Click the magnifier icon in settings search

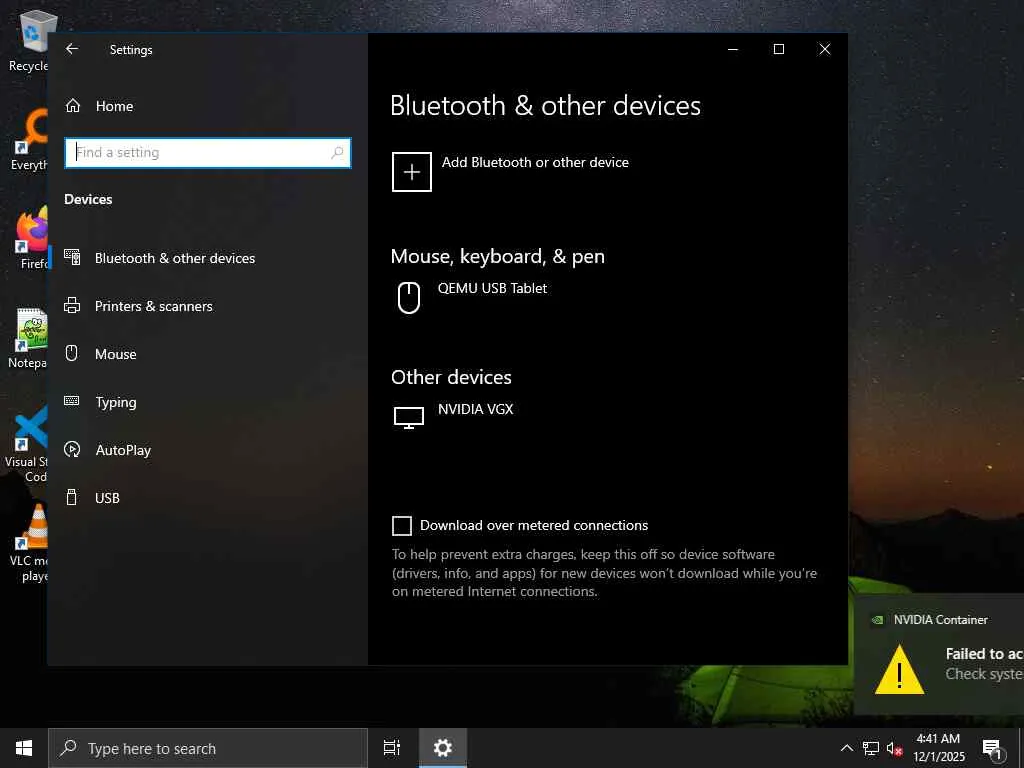337,153
